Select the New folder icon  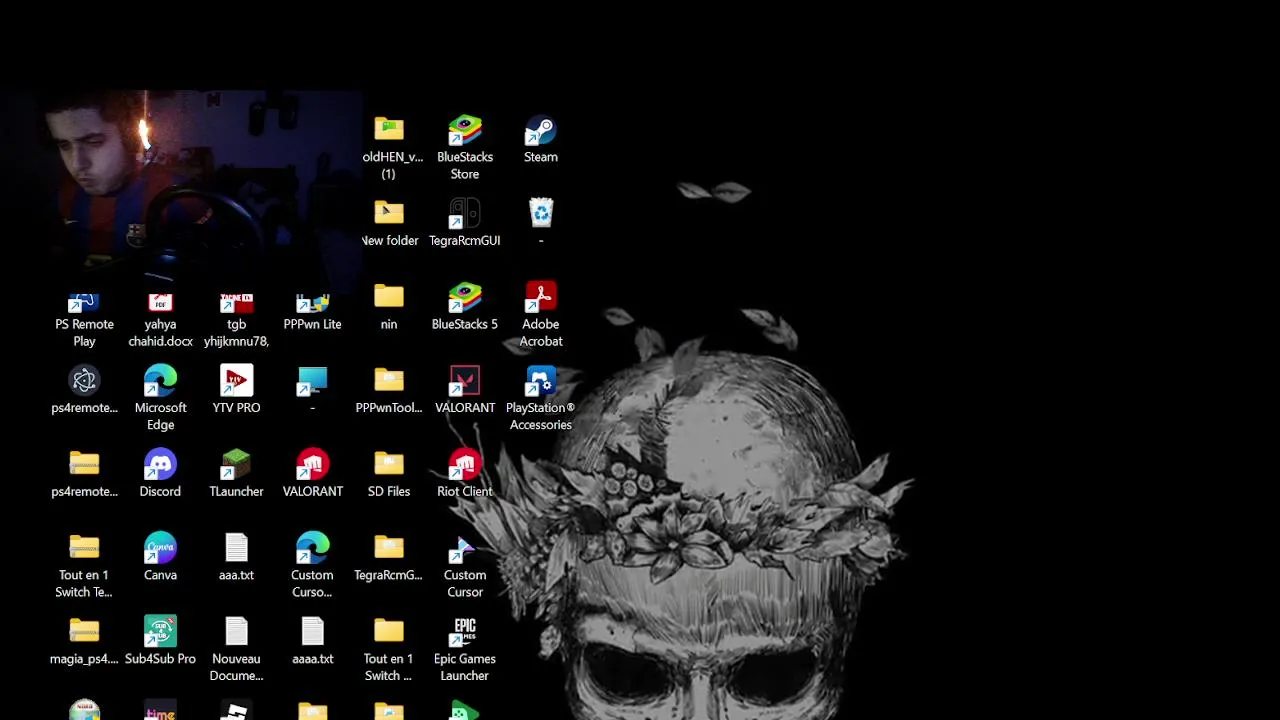(389, 223)
